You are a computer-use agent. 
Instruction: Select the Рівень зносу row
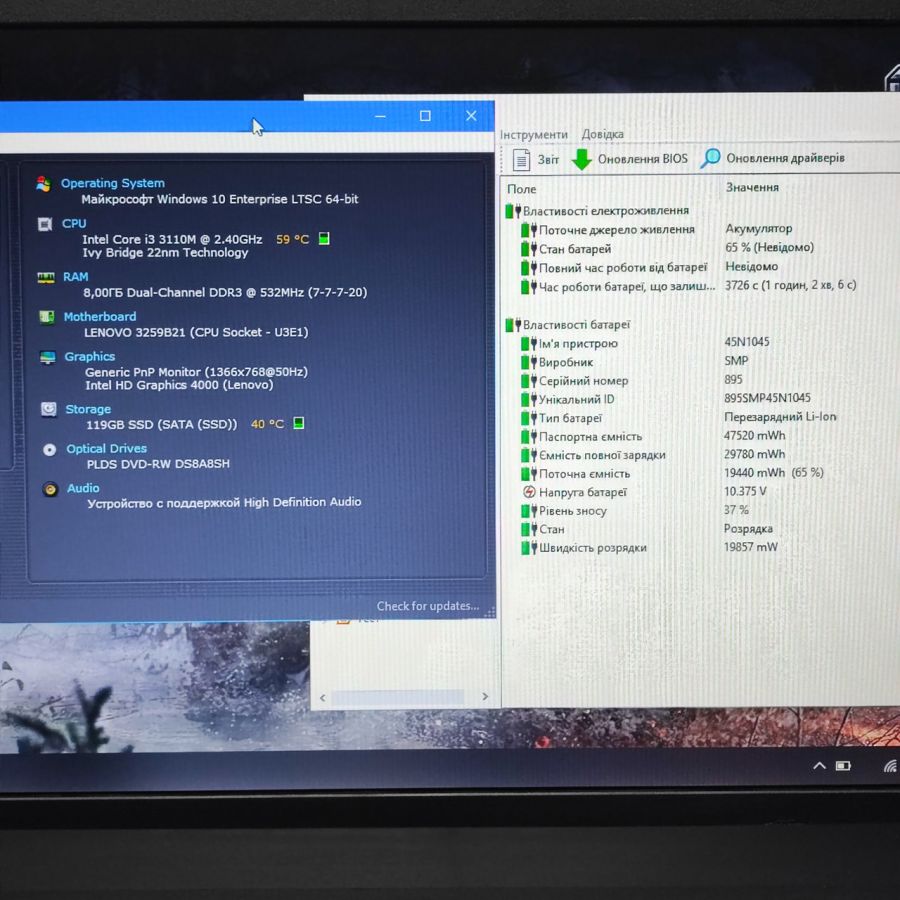[635, 510]
